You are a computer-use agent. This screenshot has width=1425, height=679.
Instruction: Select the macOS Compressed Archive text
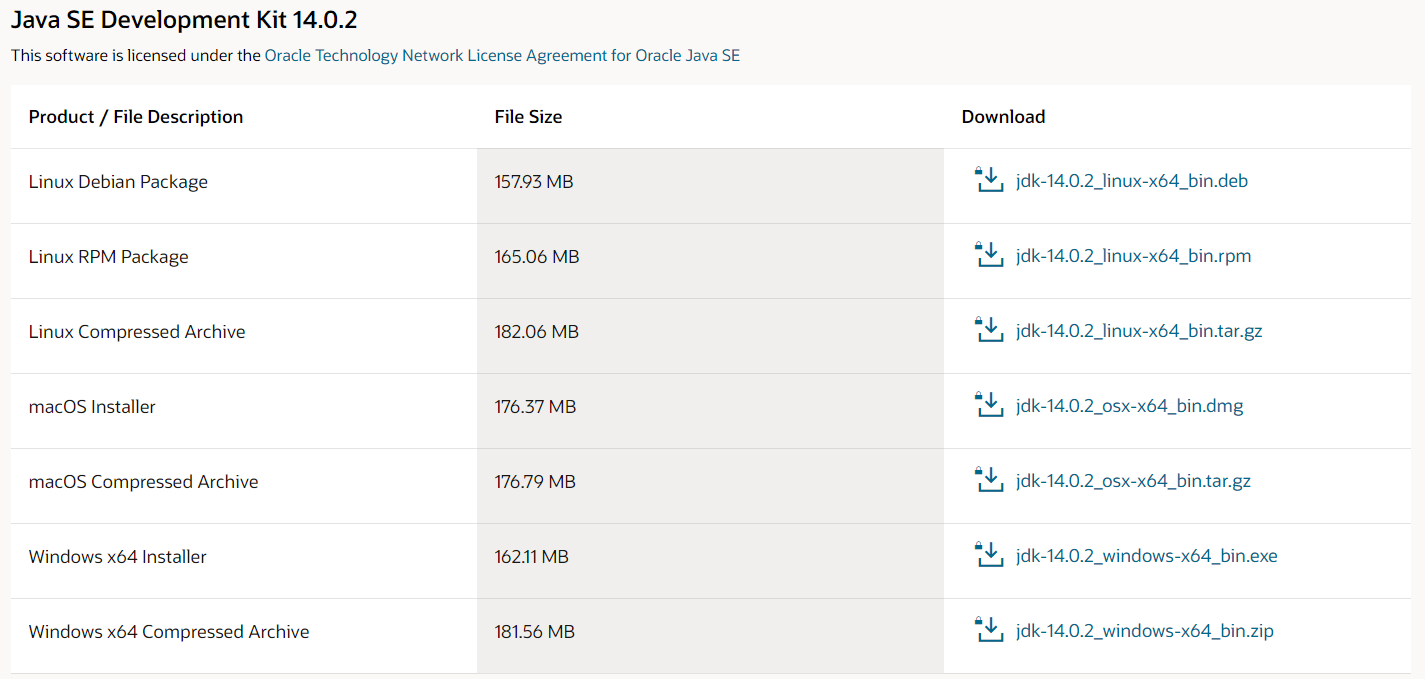point(143,482)
